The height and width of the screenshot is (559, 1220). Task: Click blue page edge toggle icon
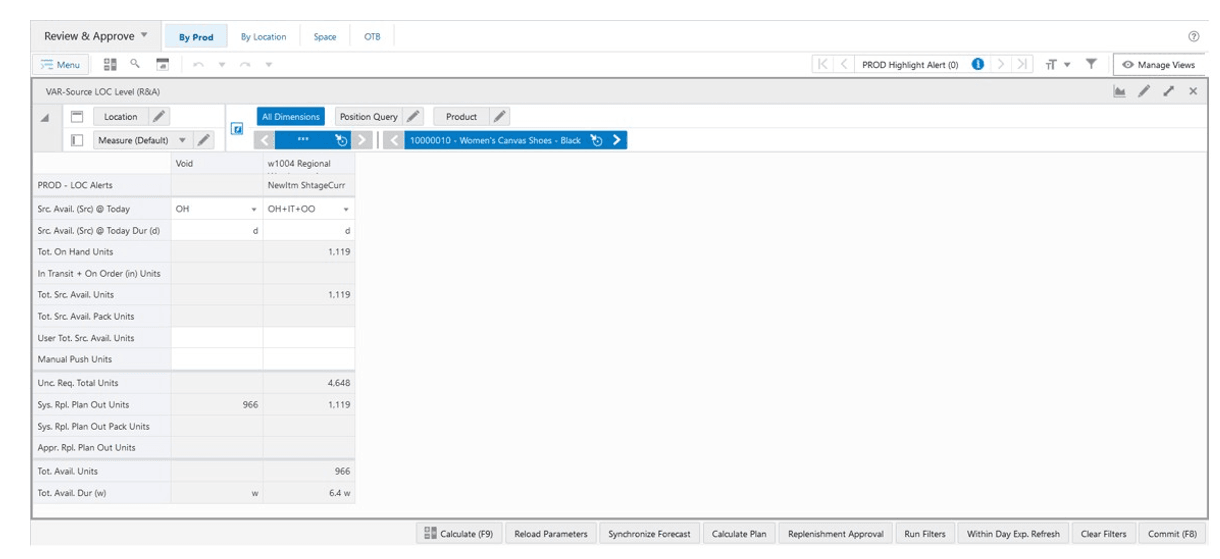tap(237, 129)
